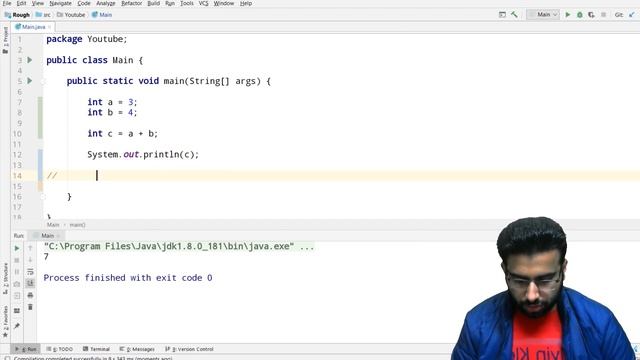This screenshot has height=360, width=640.
Task: Rerun Main from the Run panel
Action: click(17, 248)
